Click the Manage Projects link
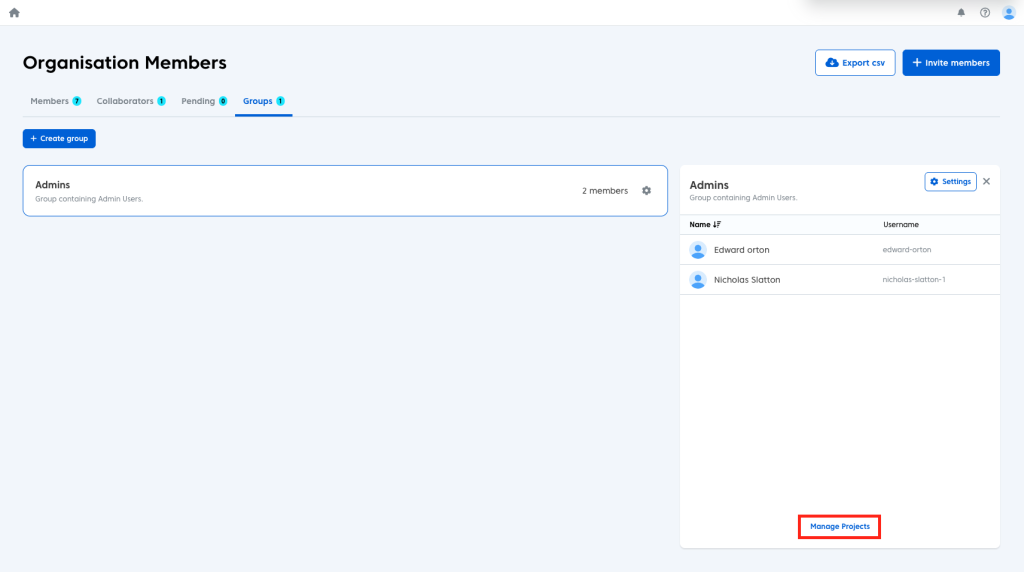This screenshot has height=572, width=1024. 839,526
